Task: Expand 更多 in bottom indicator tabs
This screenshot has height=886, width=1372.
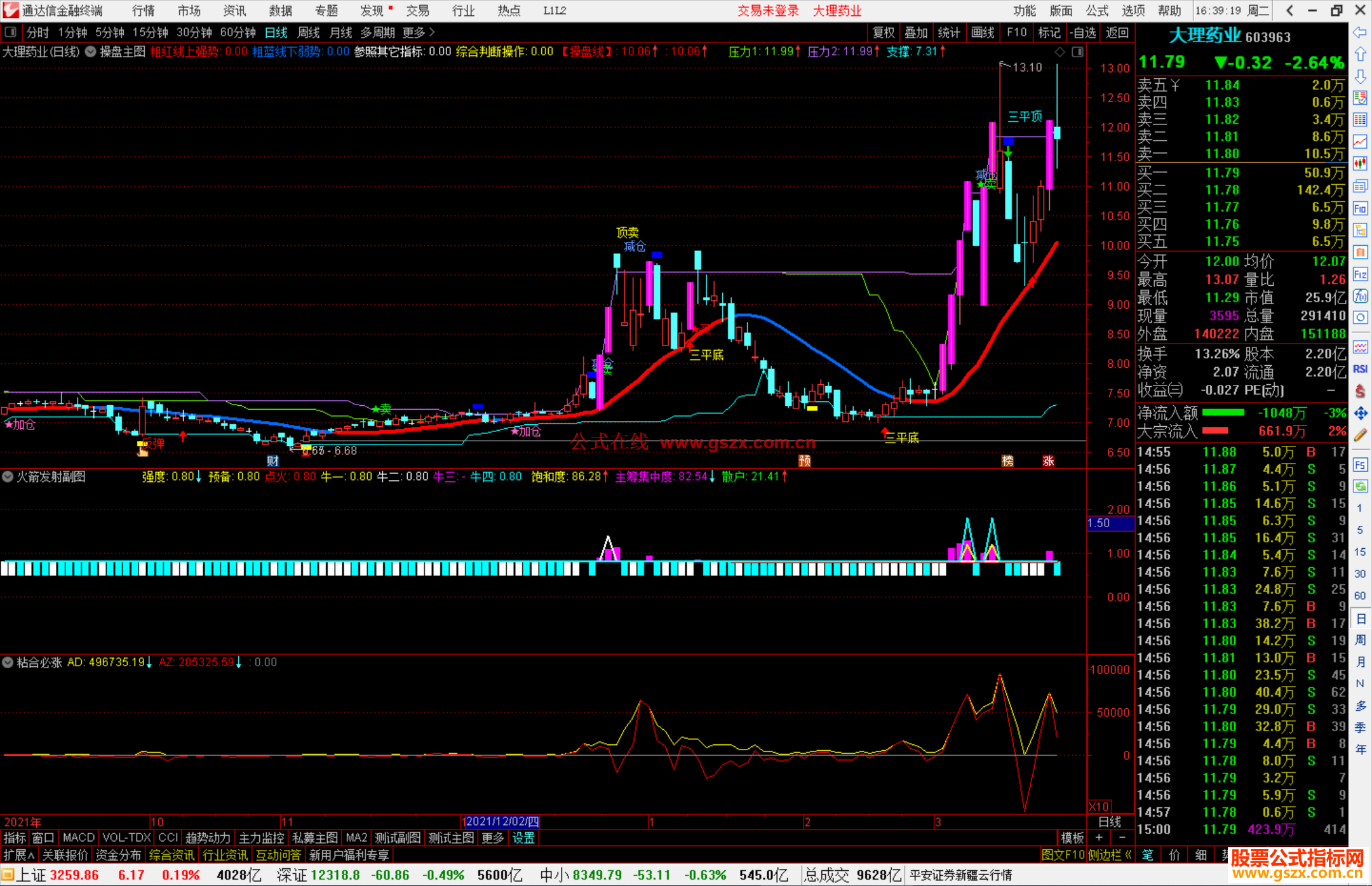Action: click(x=492, y=838)
